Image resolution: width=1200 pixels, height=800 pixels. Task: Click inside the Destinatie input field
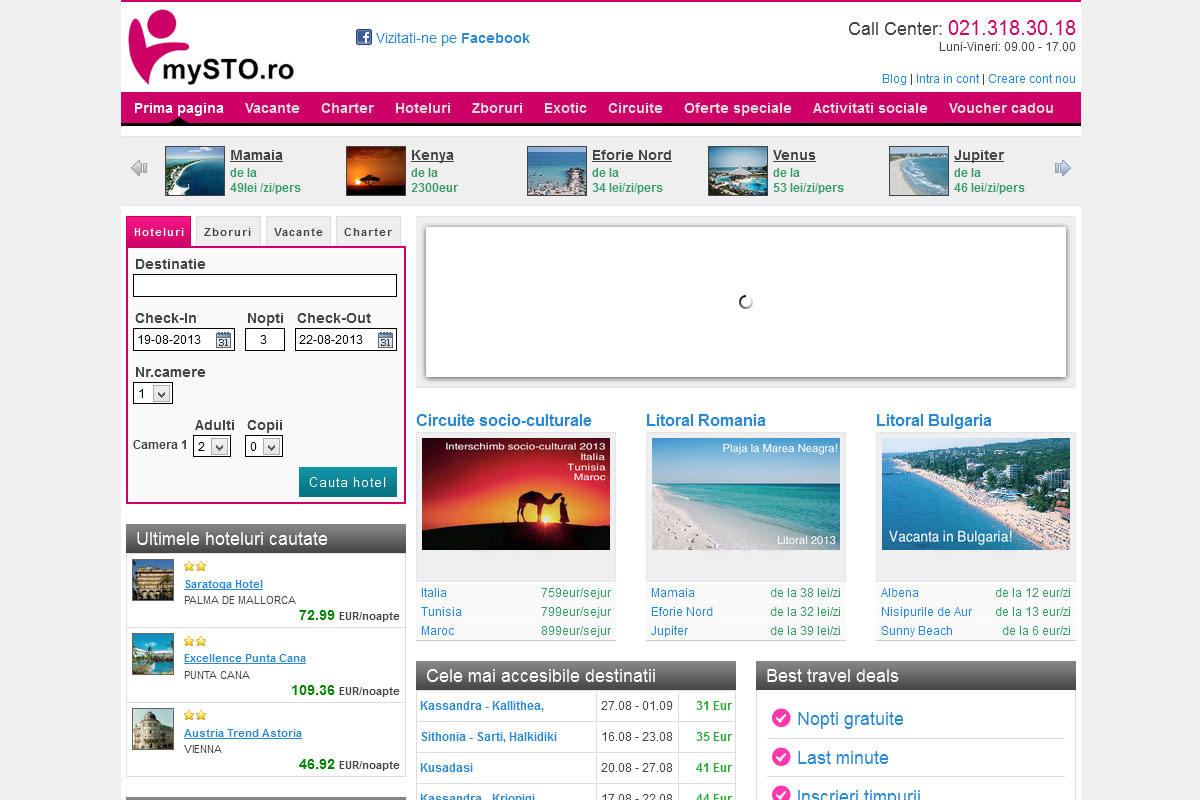(x=264, y=285)
